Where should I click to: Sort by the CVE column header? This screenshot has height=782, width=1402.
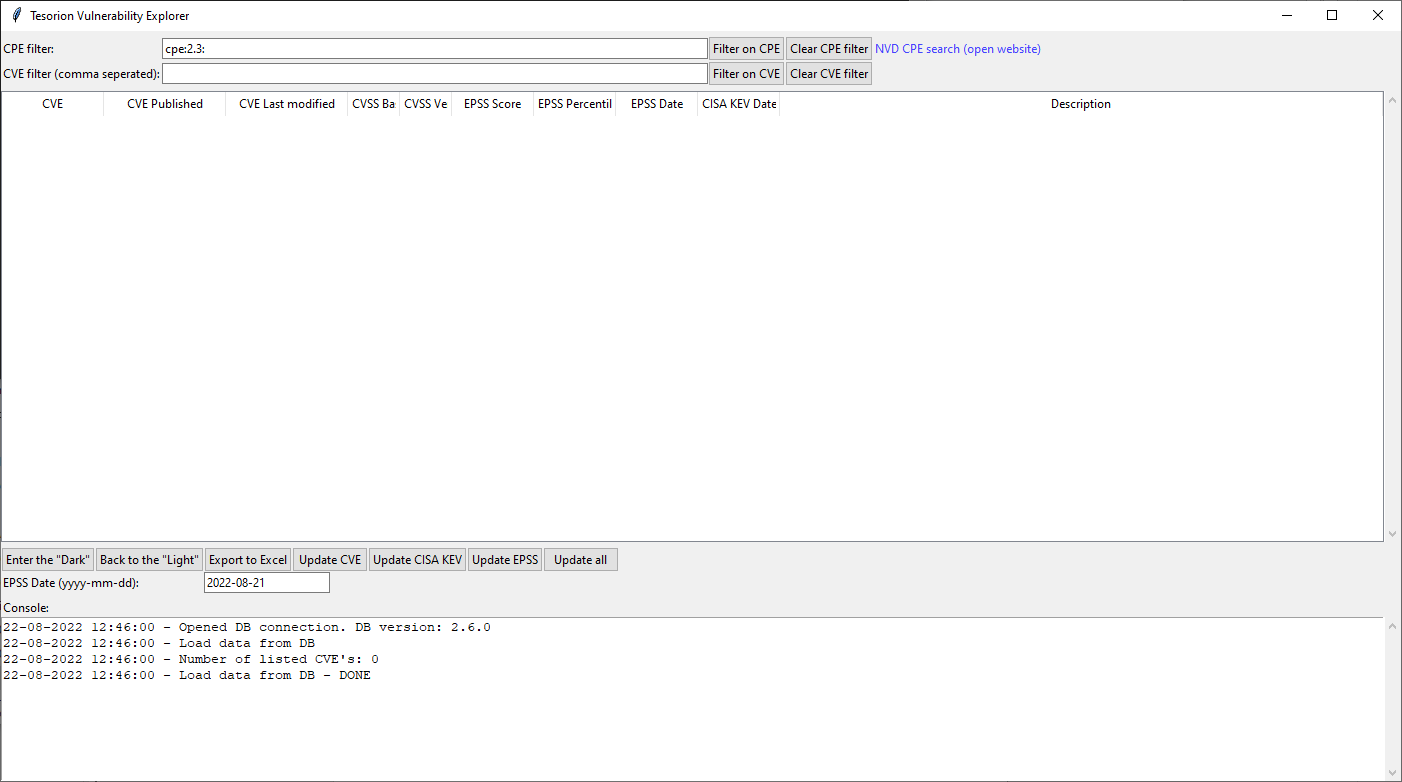52,103
